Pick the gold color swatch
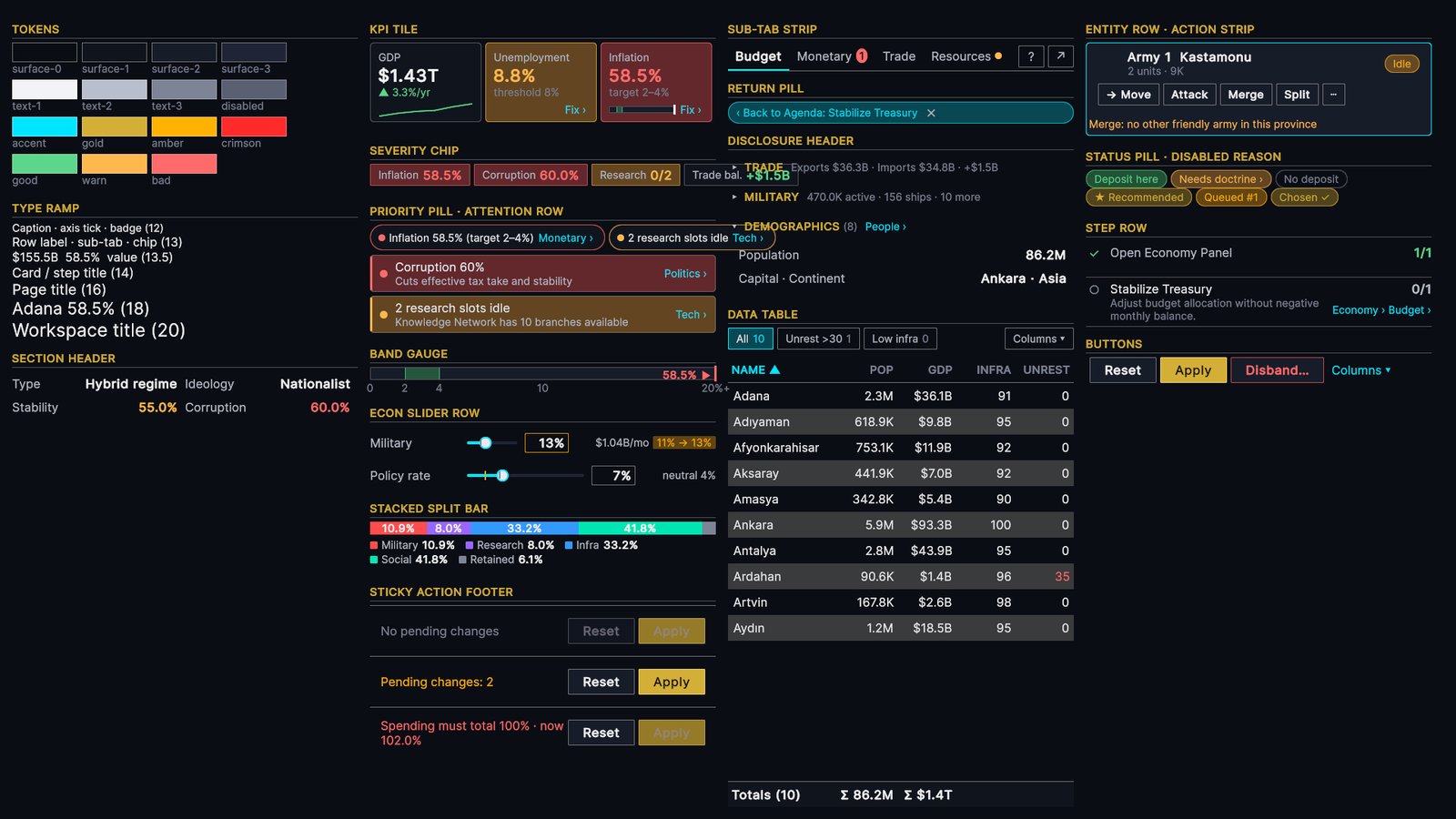The width and height of the screenshot is (1456, 819). 115,126
